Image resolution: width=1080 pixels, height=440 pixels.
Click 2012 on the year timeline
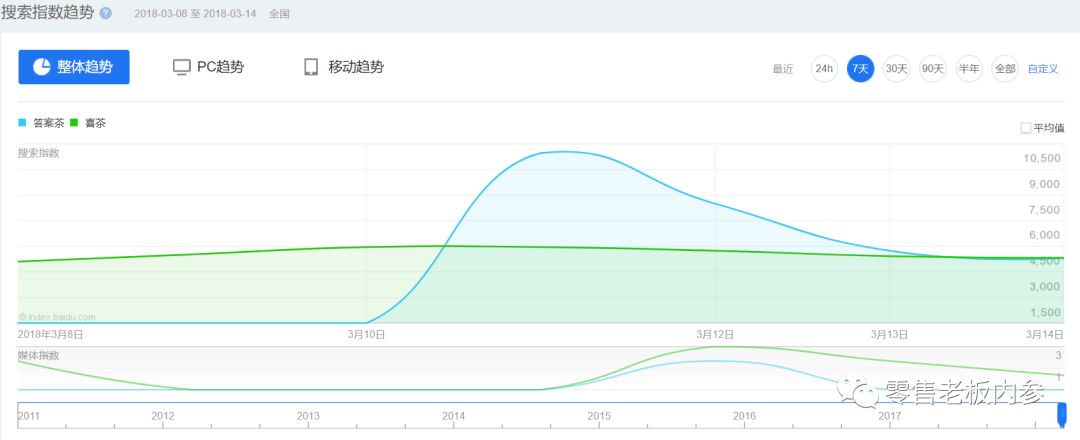click(163, 417)
